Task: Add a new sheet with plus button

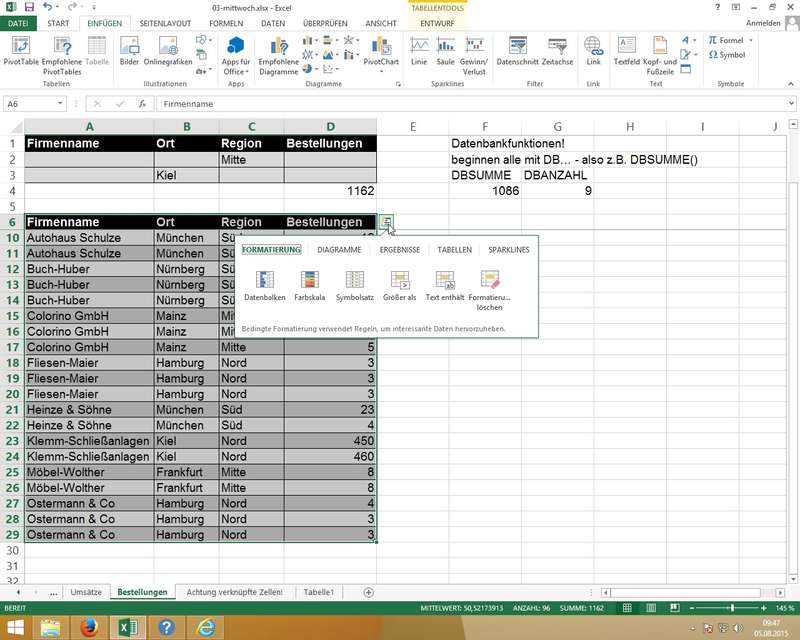Action: (354, 592)
